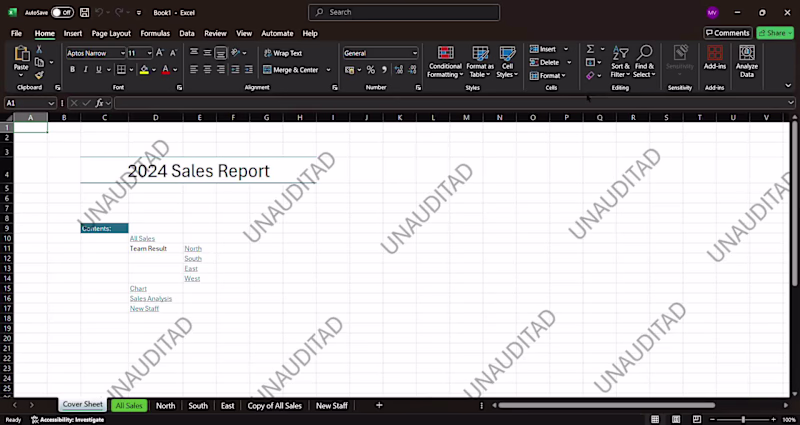Viewport: 800px width, 425px height.
Task: Select the Format Painter brush
Action: tap(39, 75)
